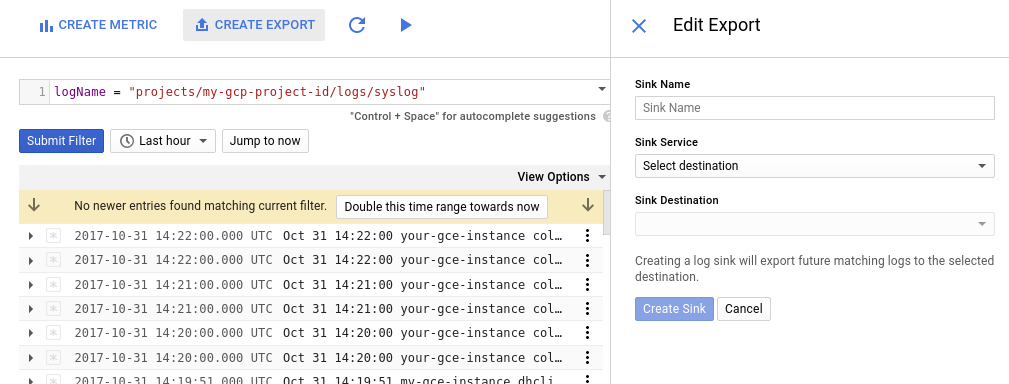
Task: Refresh logs with the circular arrow icon
Action: (357, 25)
